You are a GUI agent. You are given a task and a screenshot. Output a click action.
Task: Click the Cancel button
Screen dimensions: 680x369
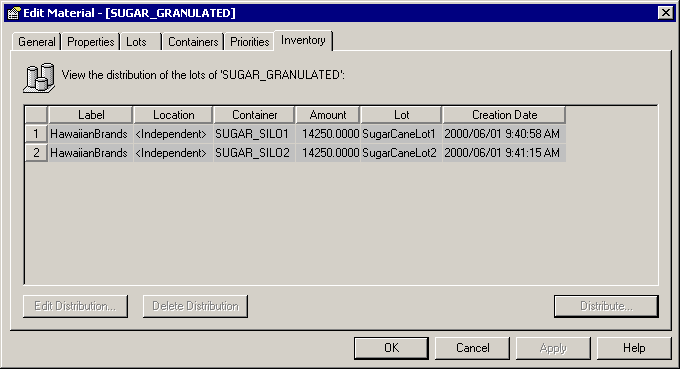point(472,348)
